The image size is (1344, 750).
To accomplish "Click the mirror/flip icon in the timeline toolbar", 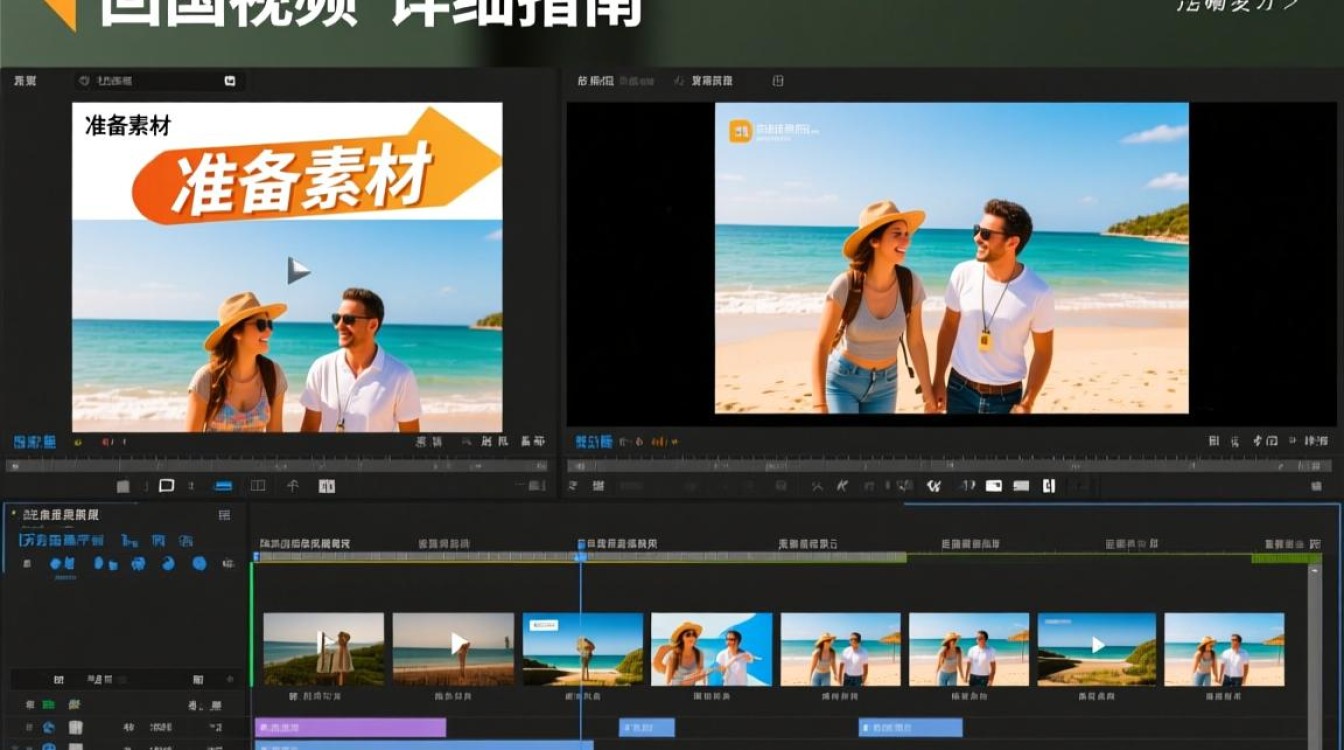I will (968, 487).
